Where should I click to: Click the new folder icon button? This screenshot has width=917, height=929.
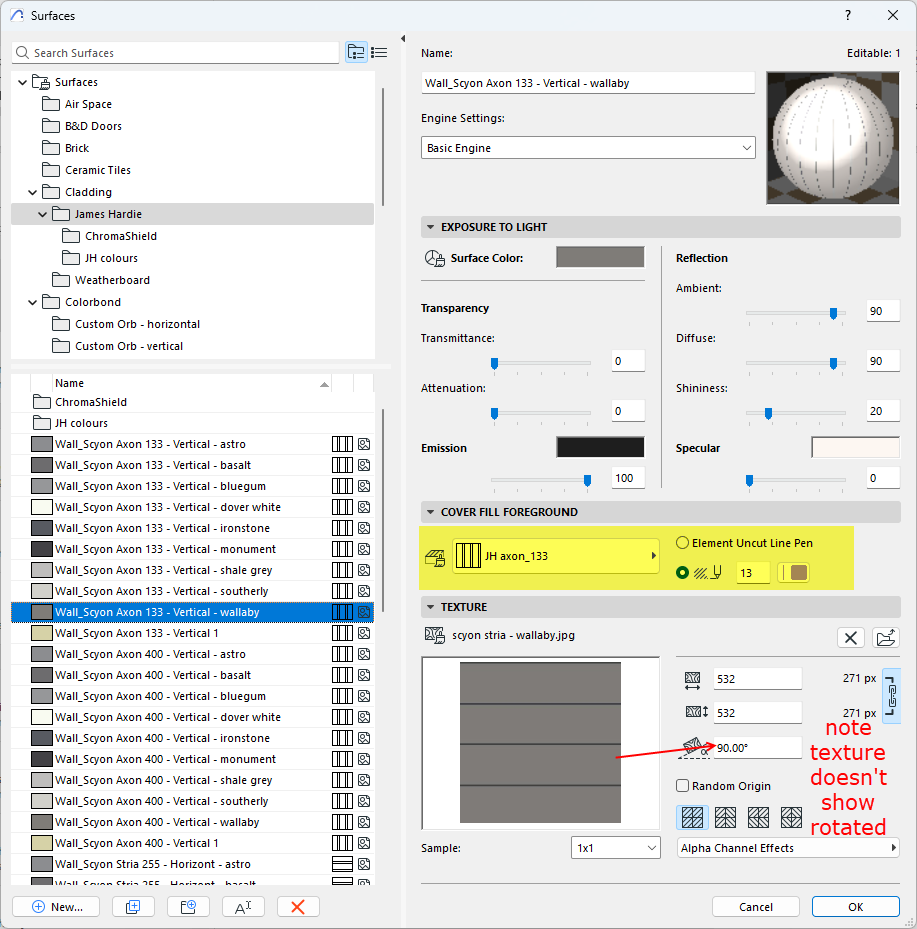pos(188,906)
